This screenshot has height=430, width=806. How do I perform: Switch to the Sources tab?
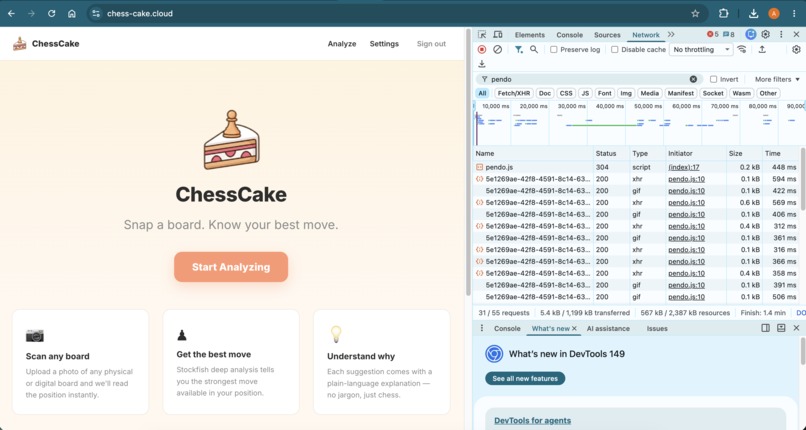607,35
